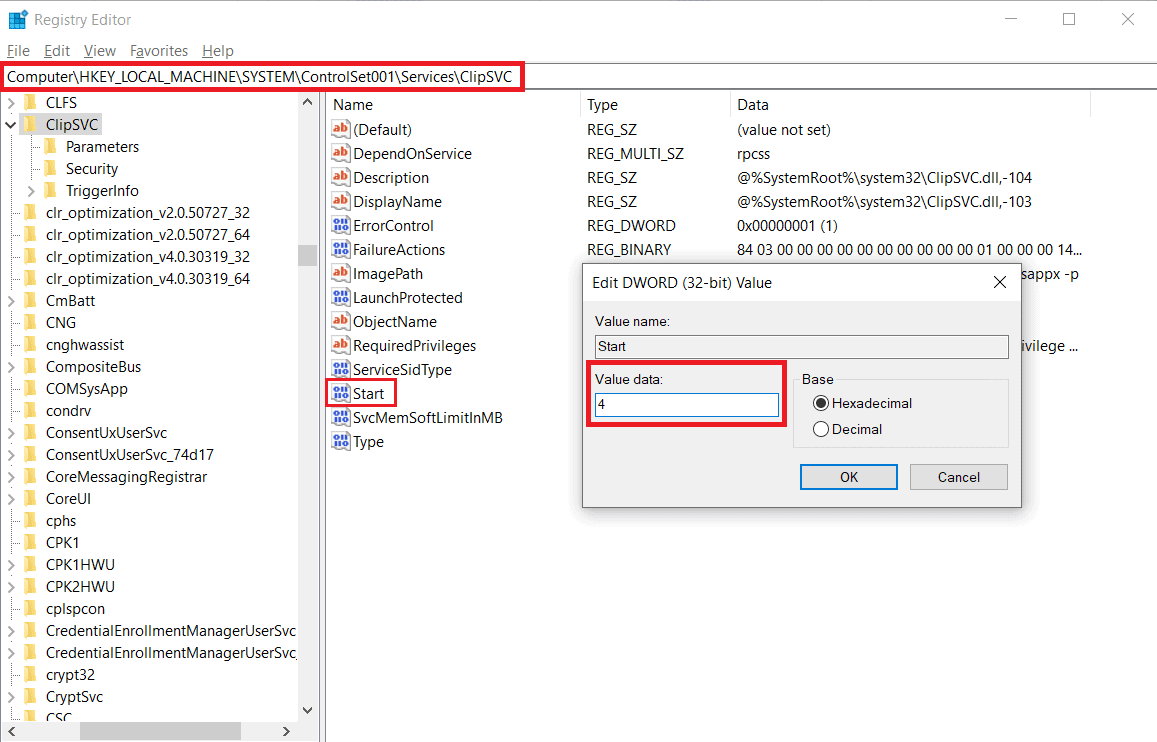
Task: Expand the CompositeBus tree node
Action: [x=10, y=367]
